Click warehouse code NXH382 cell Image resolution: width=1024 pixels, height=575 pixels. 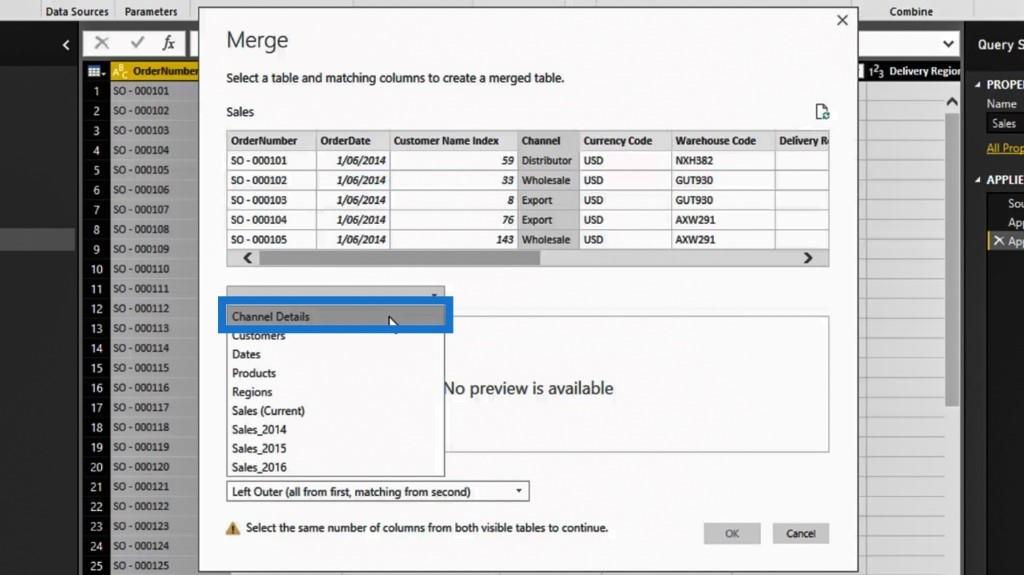pos(723,160)
